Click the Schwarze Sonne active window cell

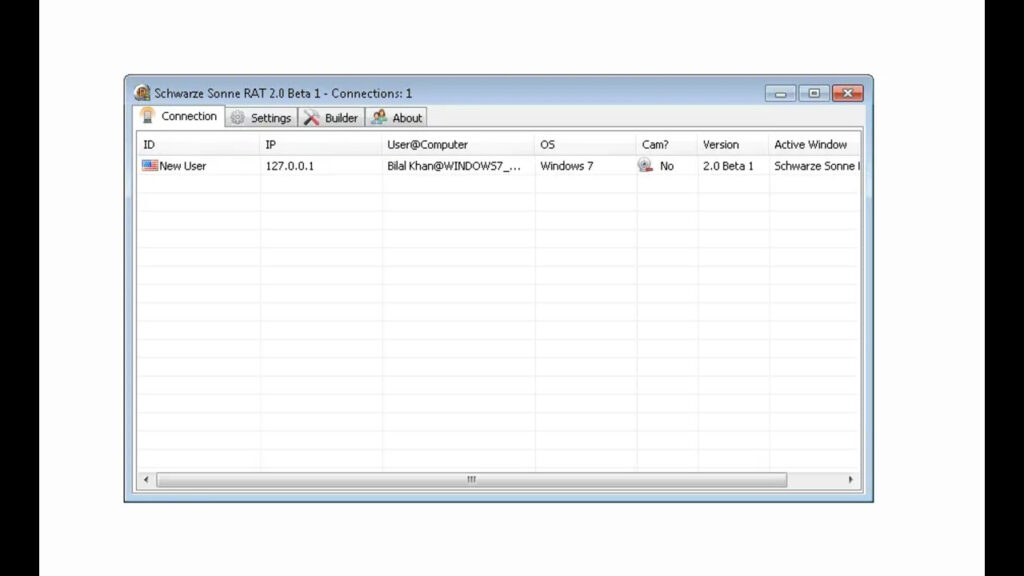click(816, 166)
